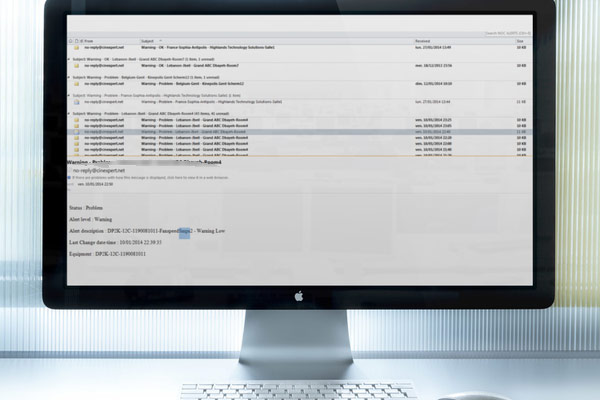Click the received date lun. 27/01/2014 13:49
The width and height of the screenshot is (600, 400).
433,47
